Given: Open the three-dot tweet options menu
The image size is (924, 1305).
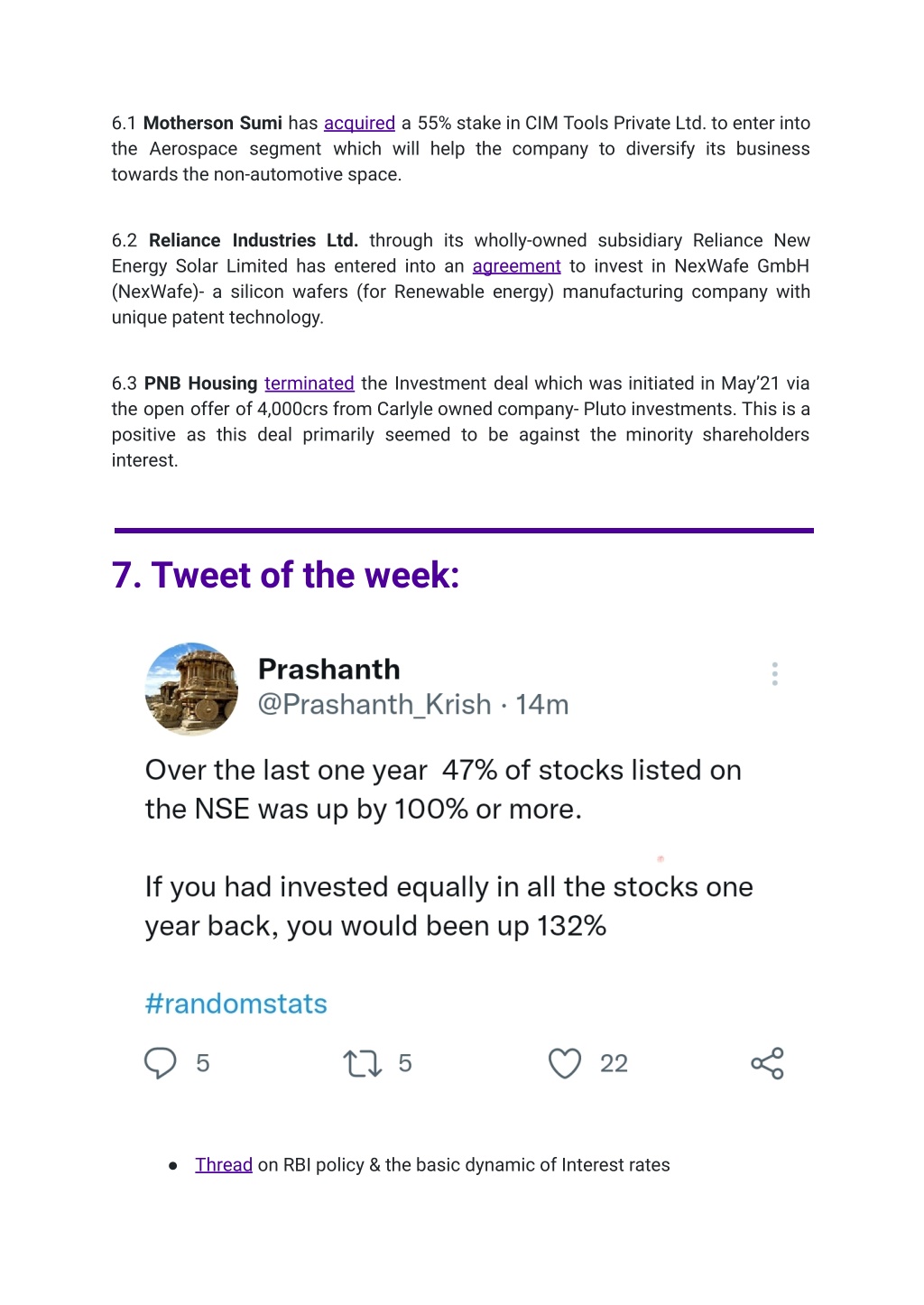Looking at the screenshot, I should click(775, 674).
